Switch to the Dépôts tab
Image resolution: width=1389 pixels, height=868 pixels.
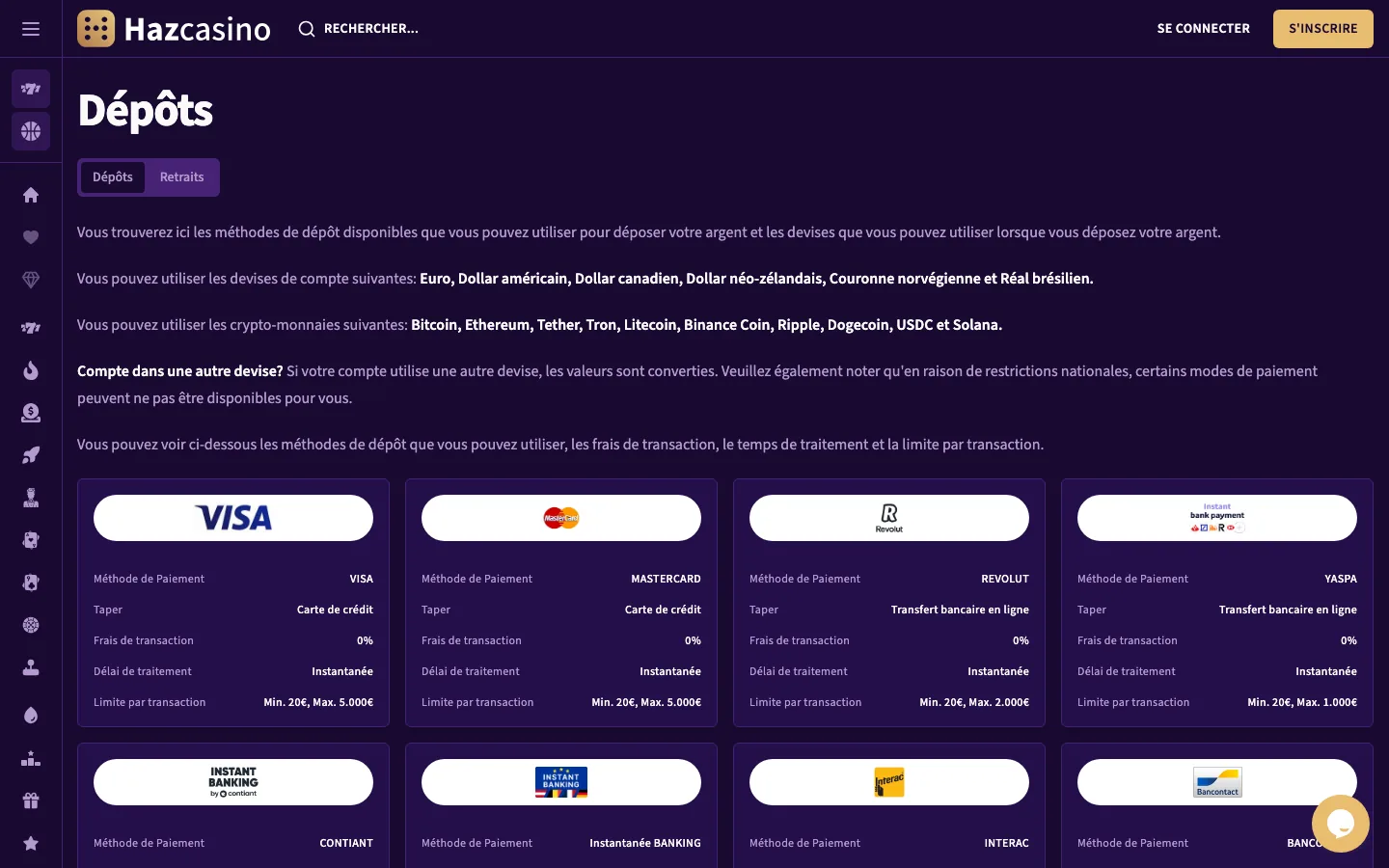coord(113,177)
